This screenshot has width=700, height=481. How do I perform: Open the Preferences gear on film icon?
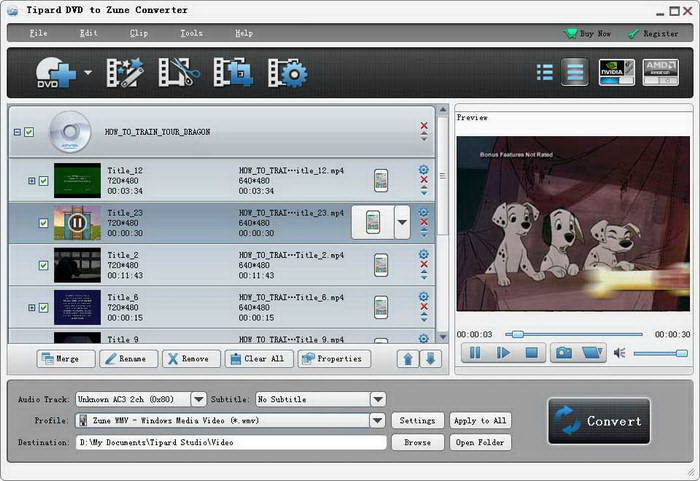[x=288, y=73]
